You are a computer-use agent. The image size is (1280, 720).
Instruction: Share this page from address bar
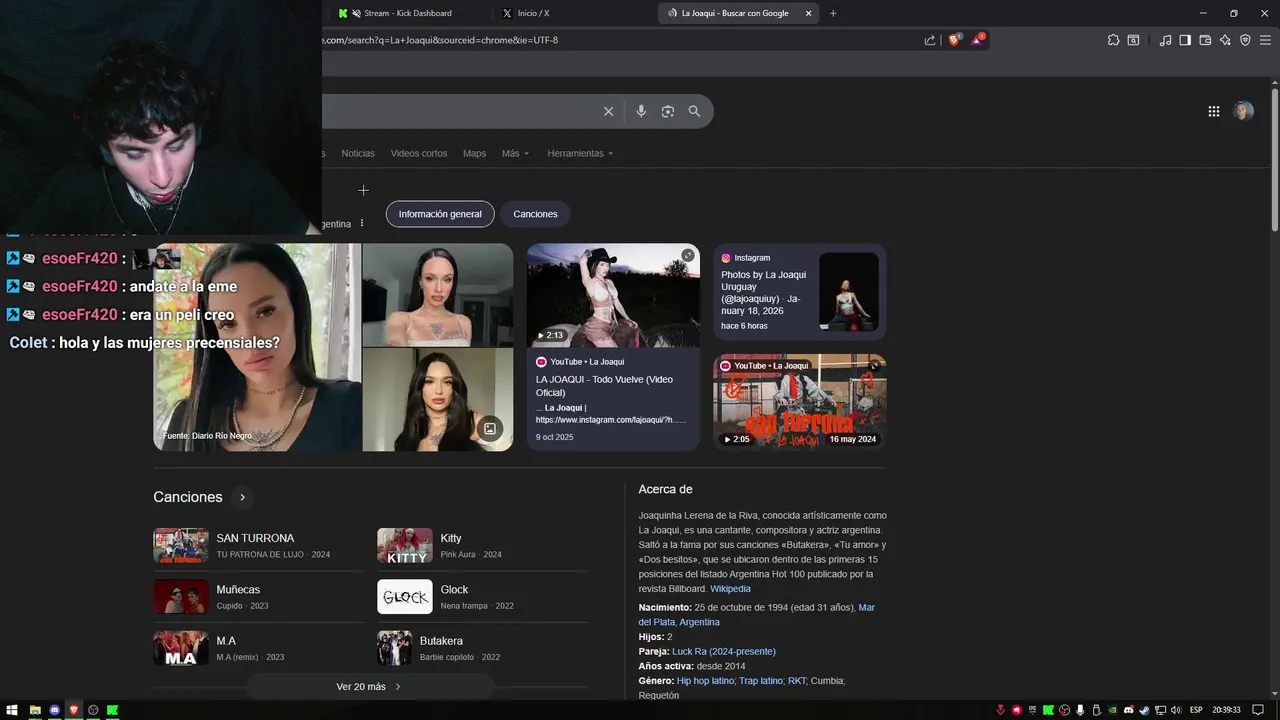pyautogui.click(x=930, y=40)
